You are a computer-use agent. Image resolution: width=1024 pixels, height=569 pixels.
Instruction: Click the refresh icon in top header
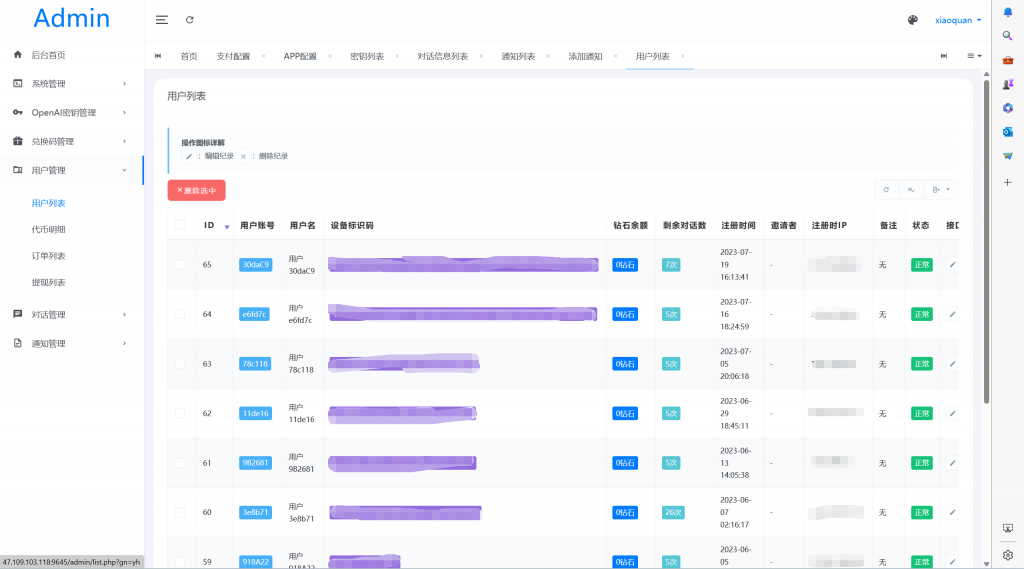tap(190, 20)
